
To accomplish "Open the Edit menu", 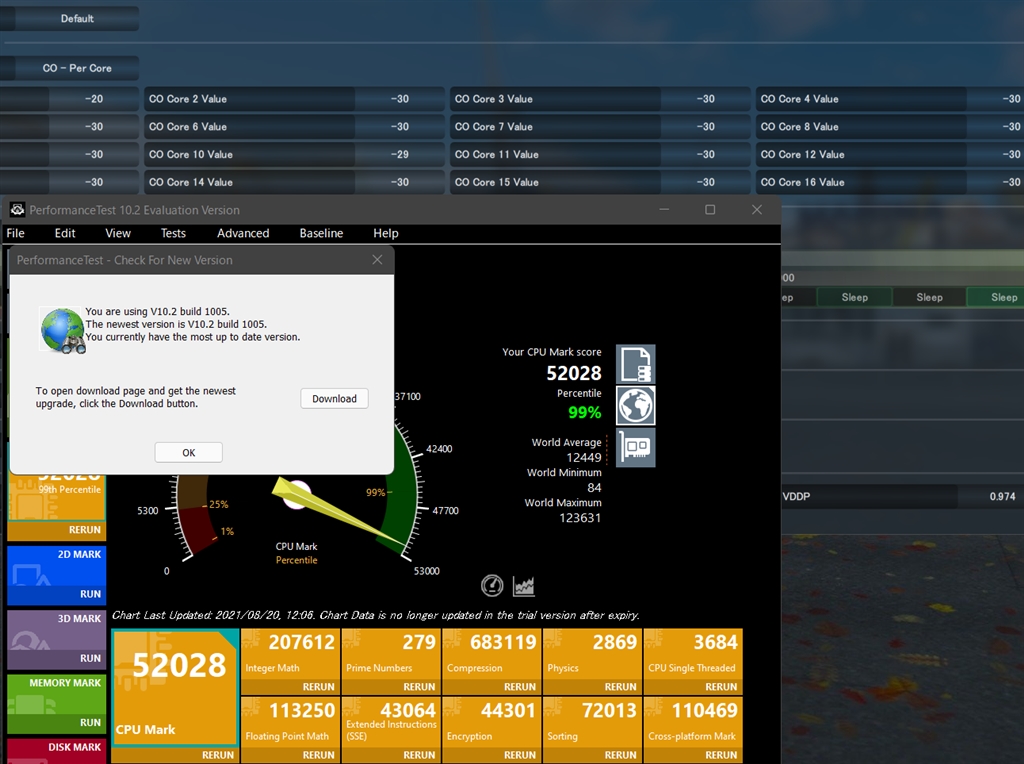I will click(65, 233).
